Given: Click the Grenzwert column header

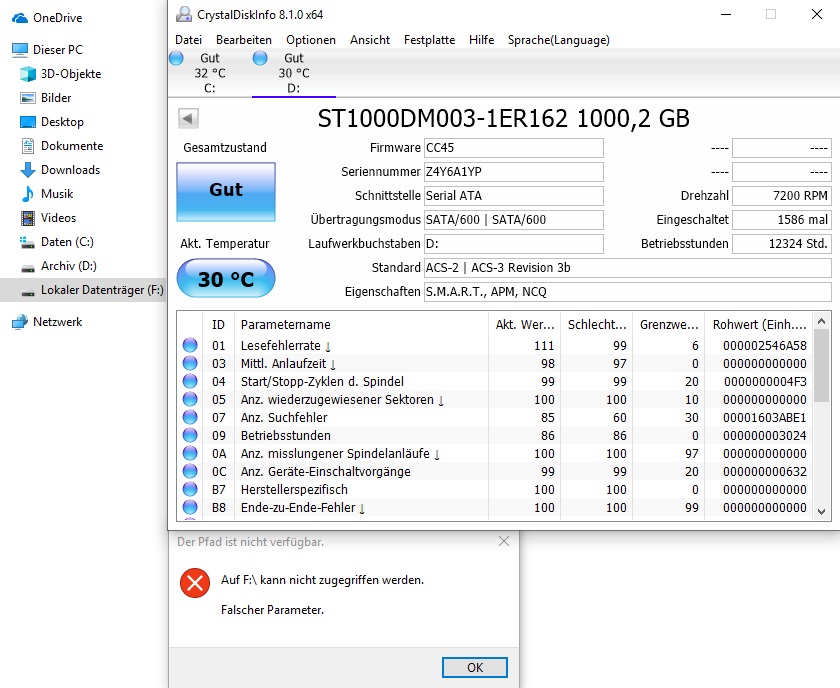Looking at the screenshot, I should 669,324.
